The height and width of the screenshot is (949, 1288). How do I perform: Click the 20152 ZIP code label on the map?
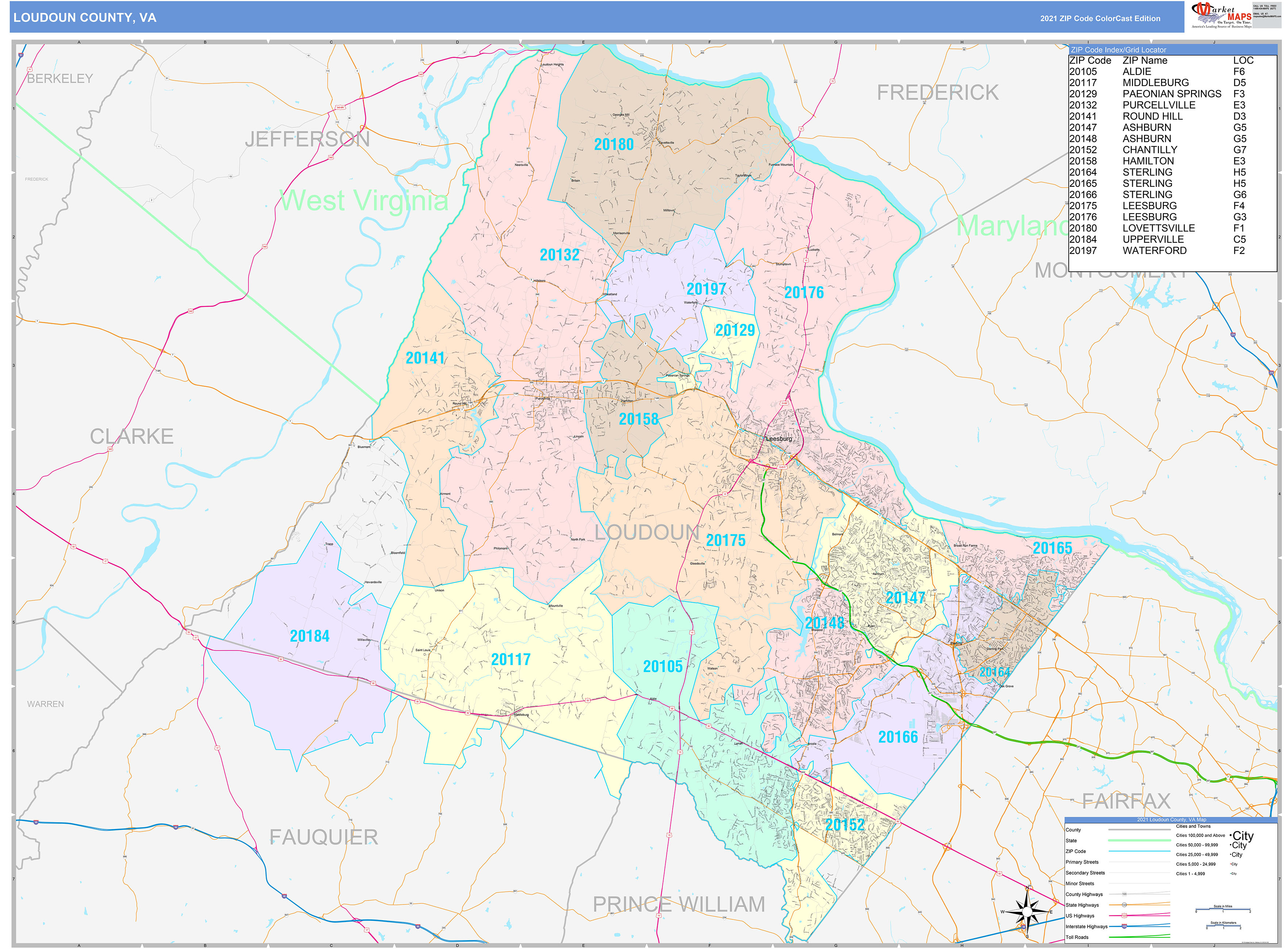845,825
